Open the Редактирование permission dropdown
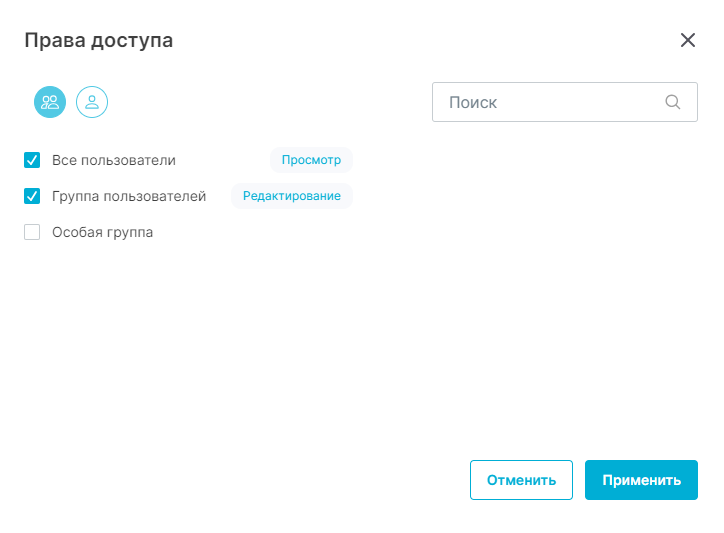 (x=291, y=196)
